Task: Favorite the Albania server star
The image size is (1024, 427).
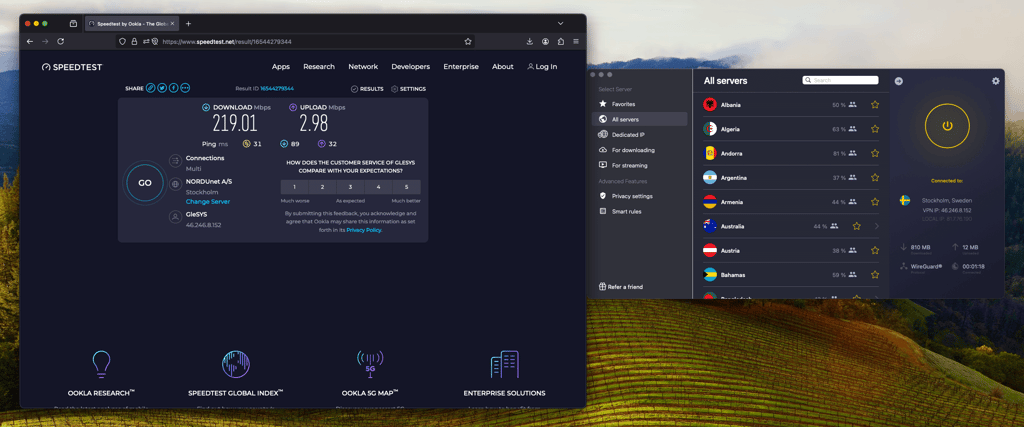Action: pyautogui.click(x=875, y=104)
